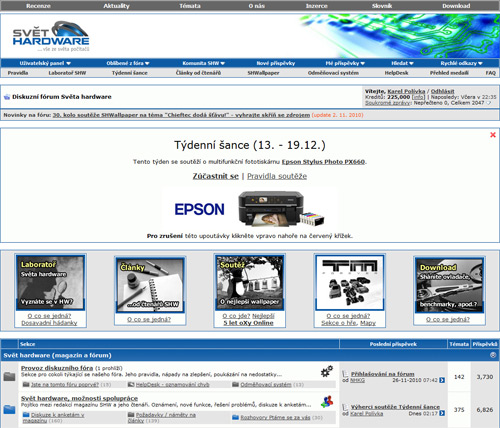This screenshot has height=428, width=500.
Task: Click the Svět Hardware logo
Action: click(x=51, y=36)
